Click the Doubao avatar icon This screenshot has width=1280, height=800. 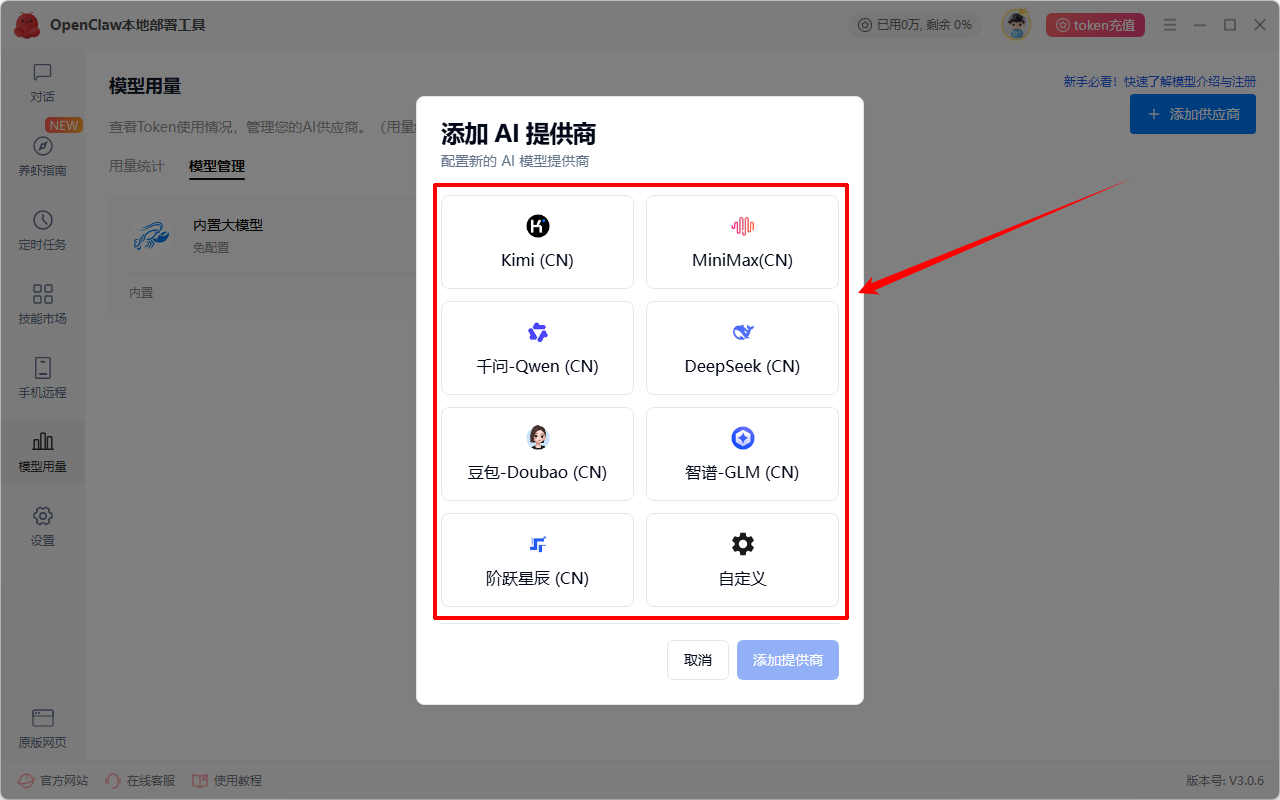pos(538,438)
